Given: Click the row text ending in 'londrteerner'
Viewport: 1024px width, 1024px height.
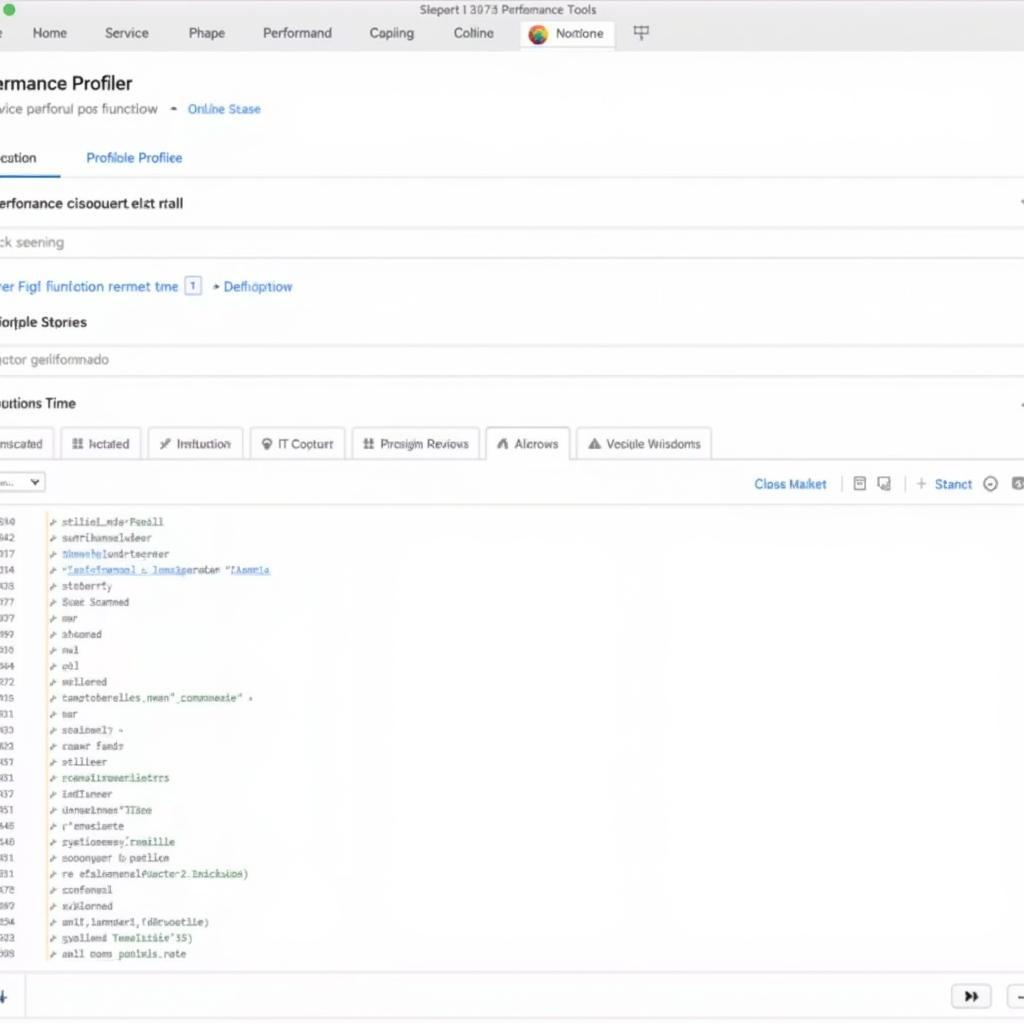Looking at the screenshot, I should click(x=116, y=554).
